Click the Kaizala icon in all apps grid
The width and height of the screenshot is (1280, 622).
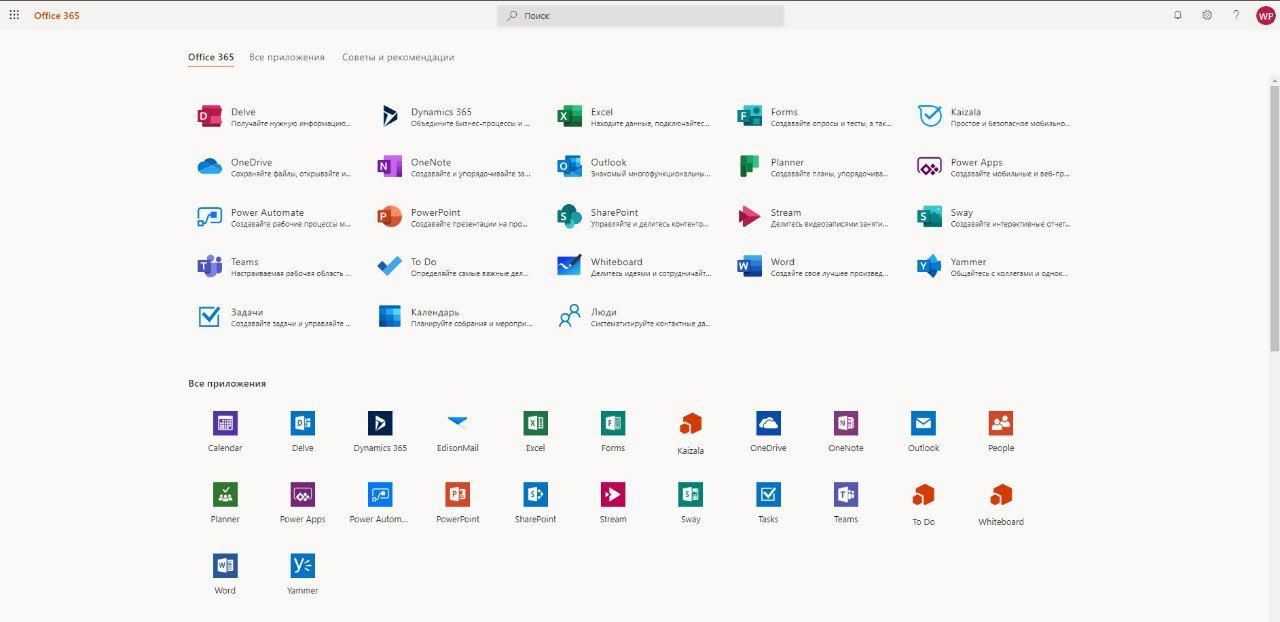click(690, 424)
